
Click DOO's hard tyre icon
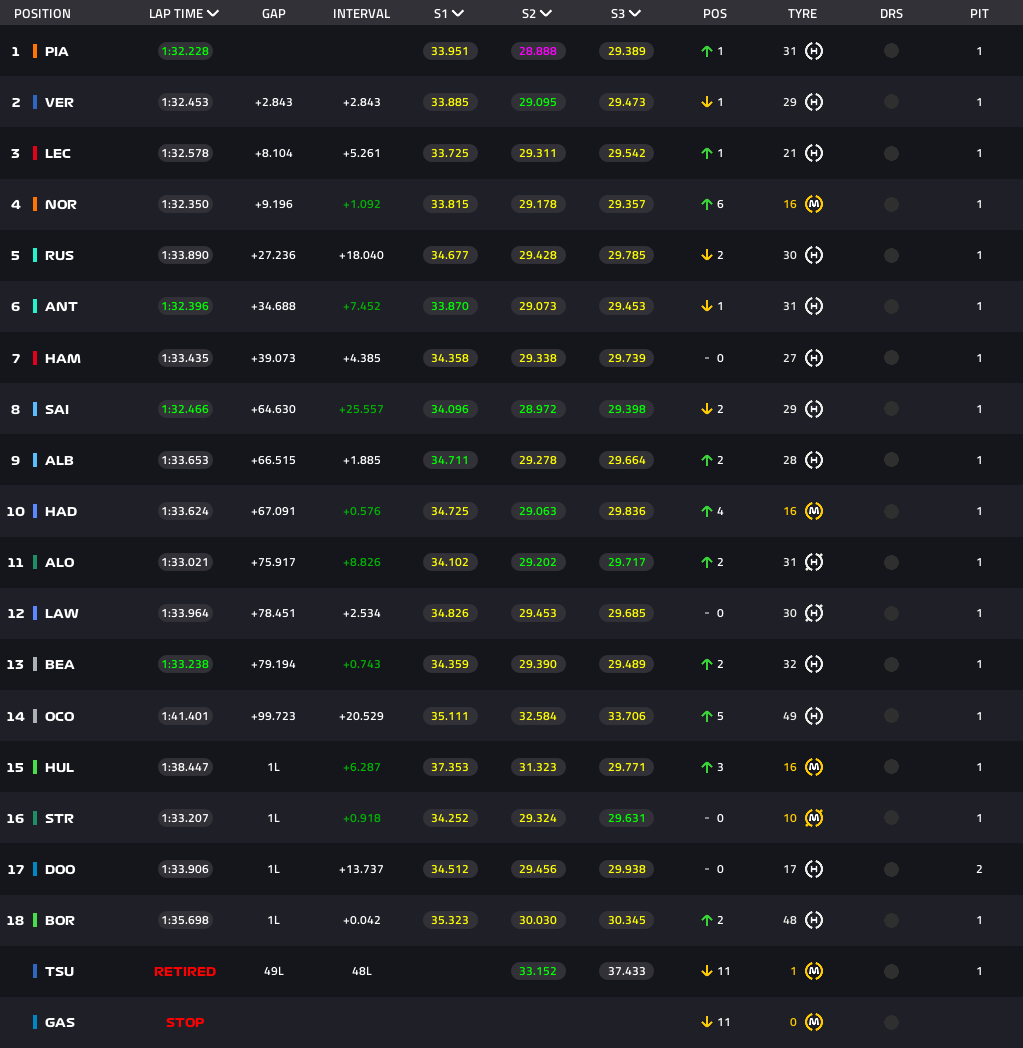click(813, 869)
